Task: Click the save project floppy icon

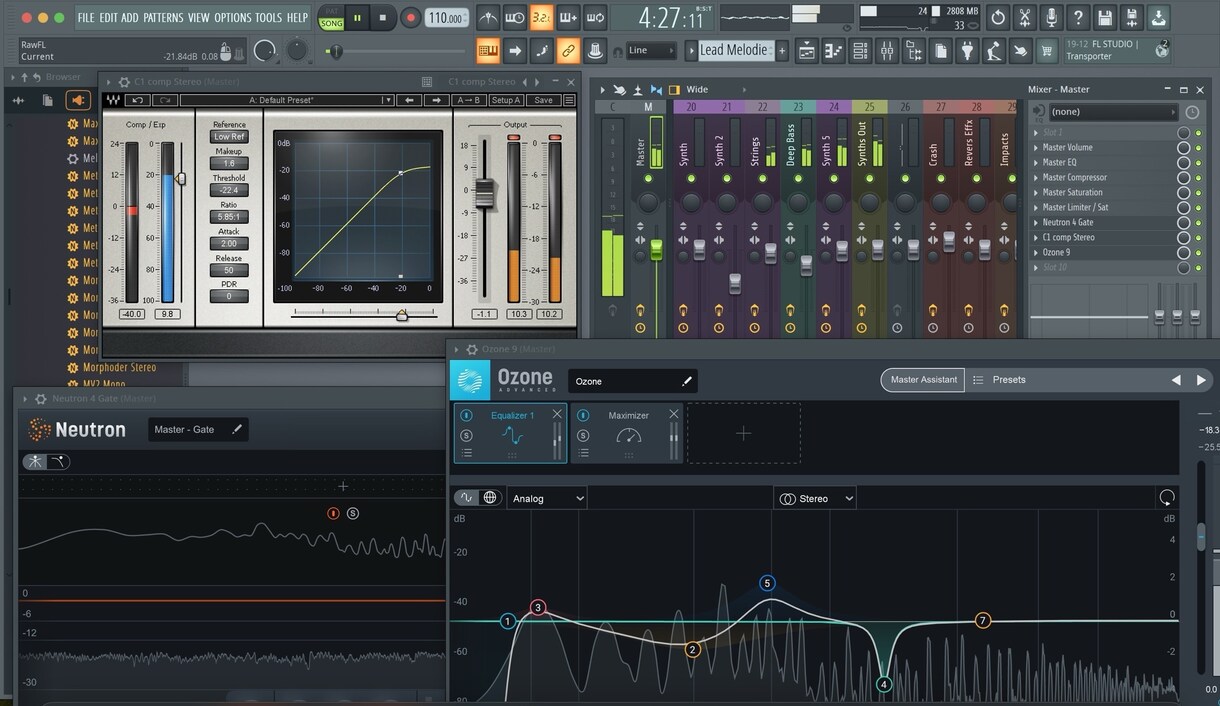Action: pyautogui.click(x=1105, y=17)
